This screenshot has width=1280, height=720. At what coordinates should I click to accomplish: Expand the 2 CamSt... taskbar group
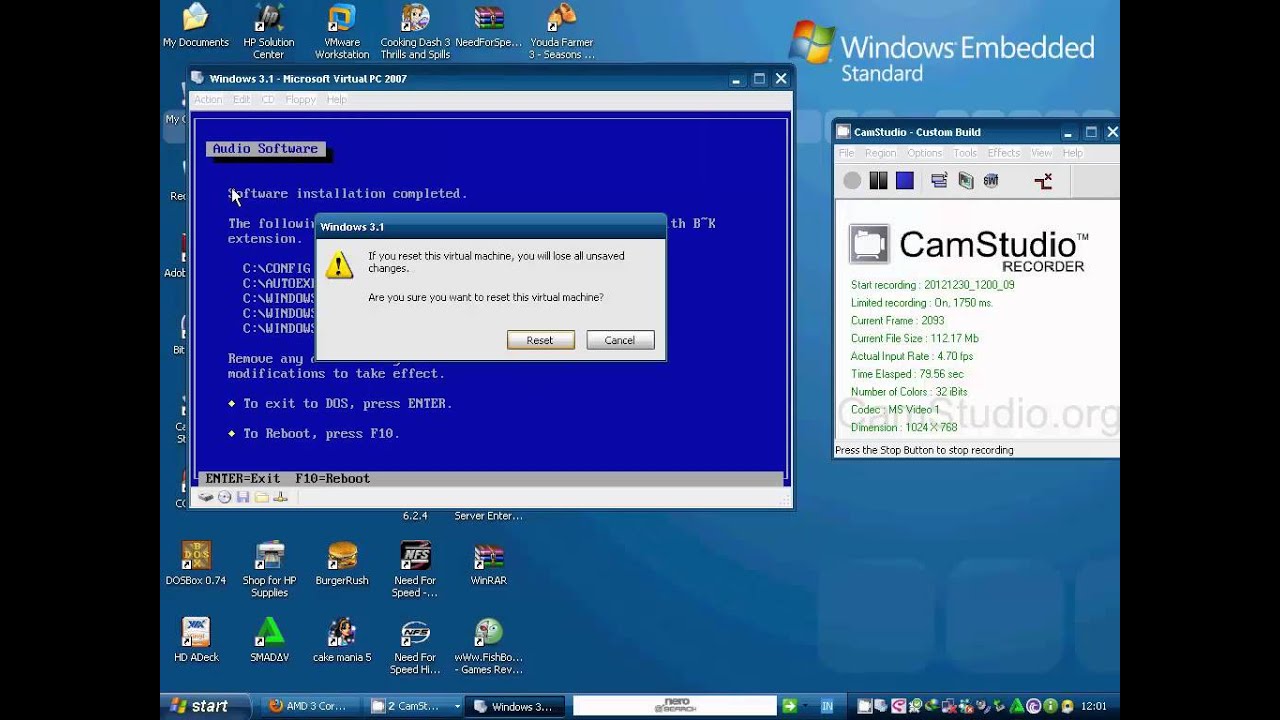(457, 706)
